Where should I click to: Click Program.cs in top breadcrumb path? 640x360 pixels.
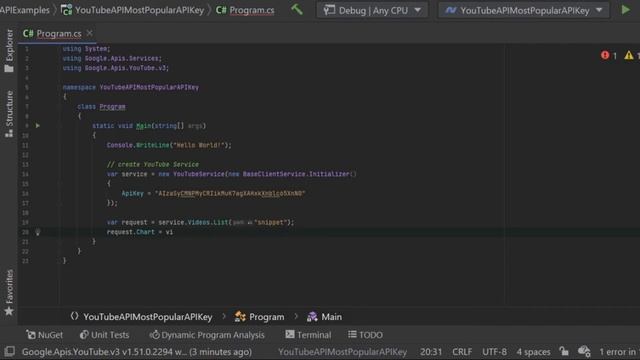(x=245, y=10)
